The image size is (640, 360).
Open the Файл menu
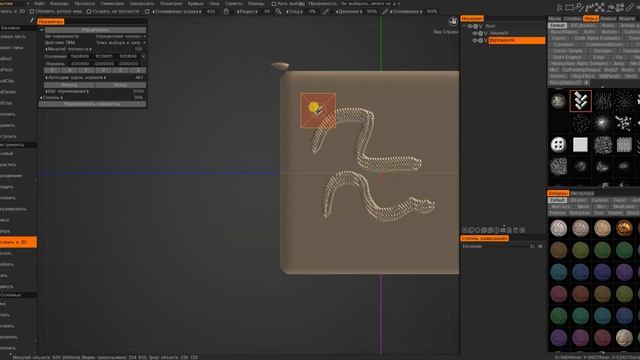click(40, 3)
